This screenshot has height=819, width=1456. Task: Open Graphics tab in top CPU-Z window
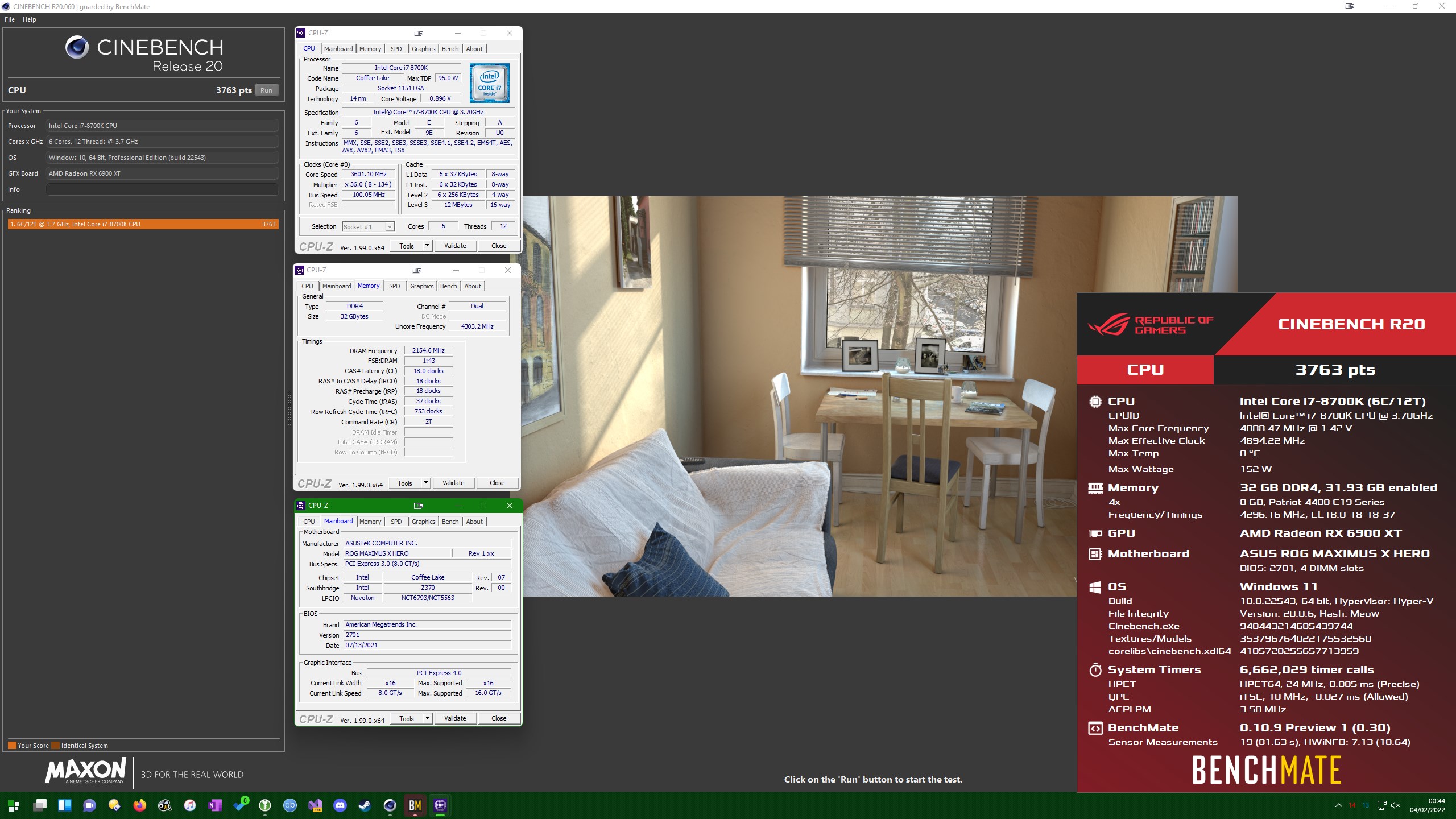(424, 49)
